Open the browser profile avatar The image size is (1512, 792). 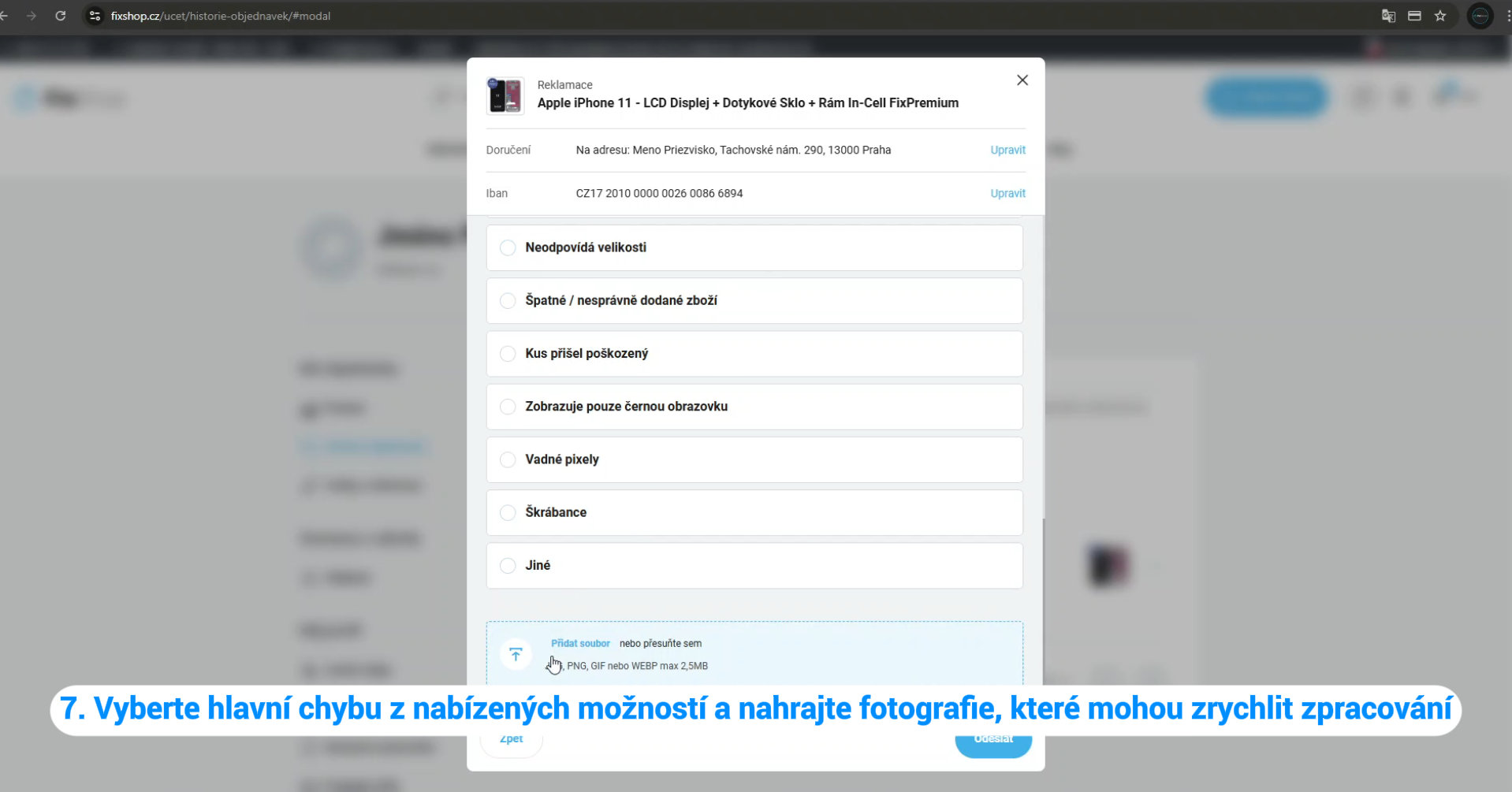pos(1480,16)
